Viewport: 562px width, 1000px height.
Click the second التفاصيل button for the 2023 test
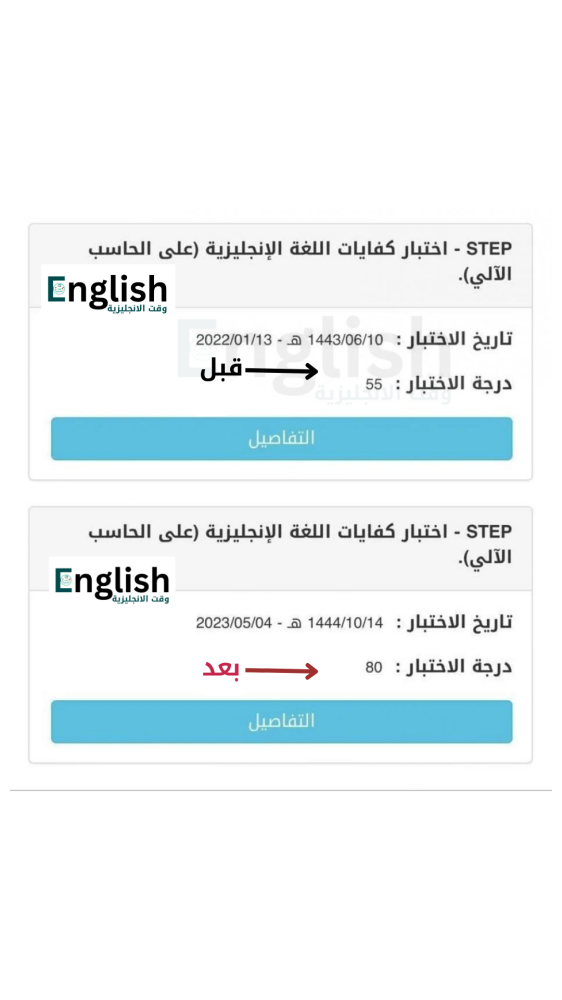click(281, 721)
